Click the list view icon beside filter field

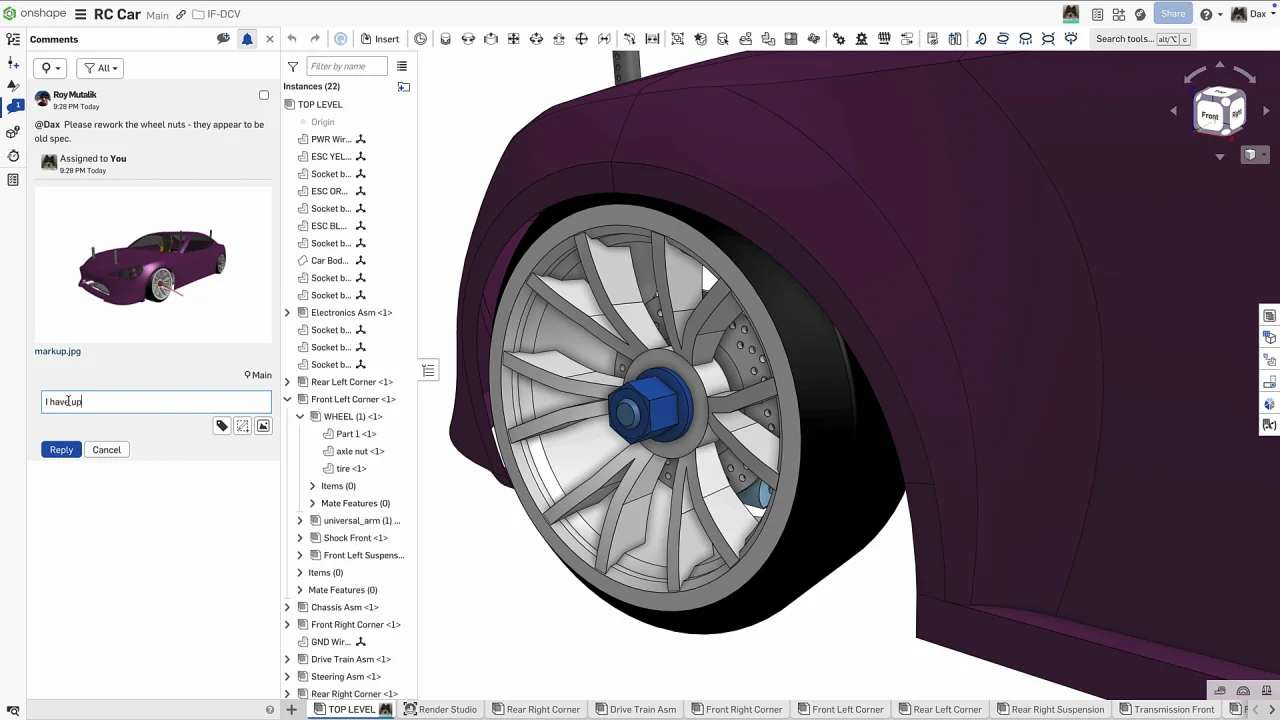402,67
